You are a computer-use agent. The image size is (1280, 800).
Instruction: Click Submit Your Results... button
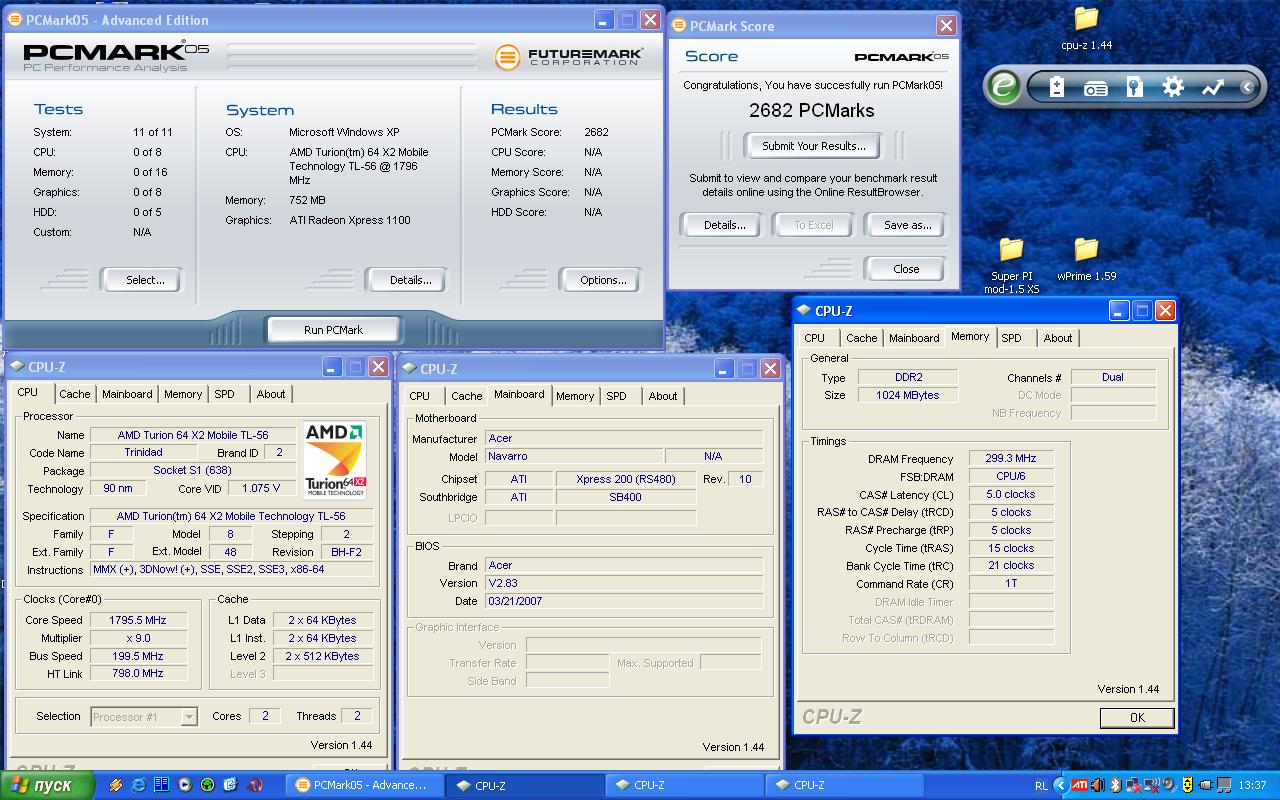pyautogui.click(x=814, y=146)
